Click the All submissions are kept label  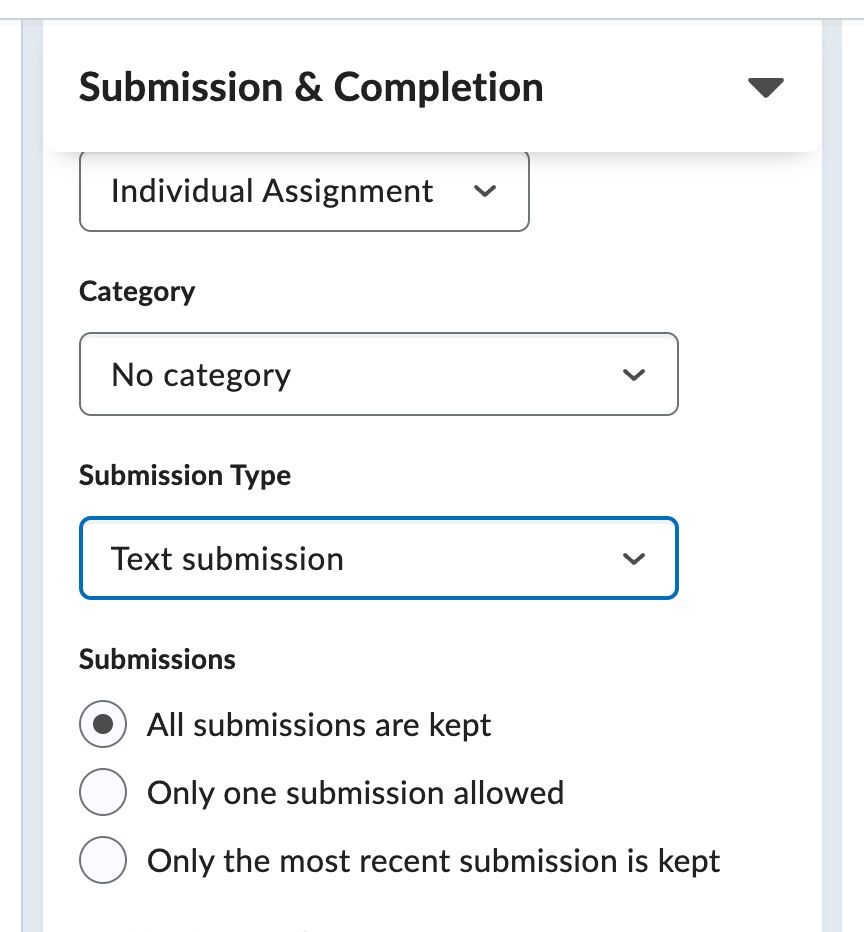point(319,725)
